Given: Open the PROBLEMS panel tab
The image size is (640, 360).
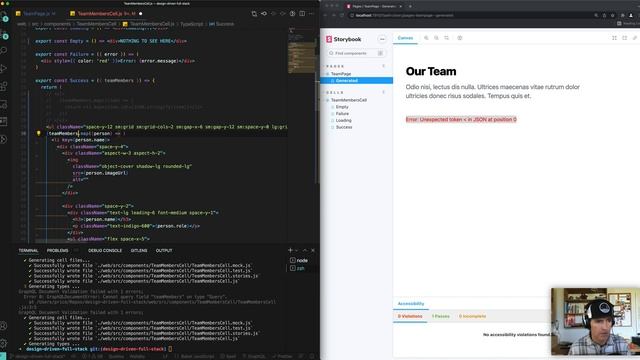Looking at the screenshot, I should click(x=58, y=250).
